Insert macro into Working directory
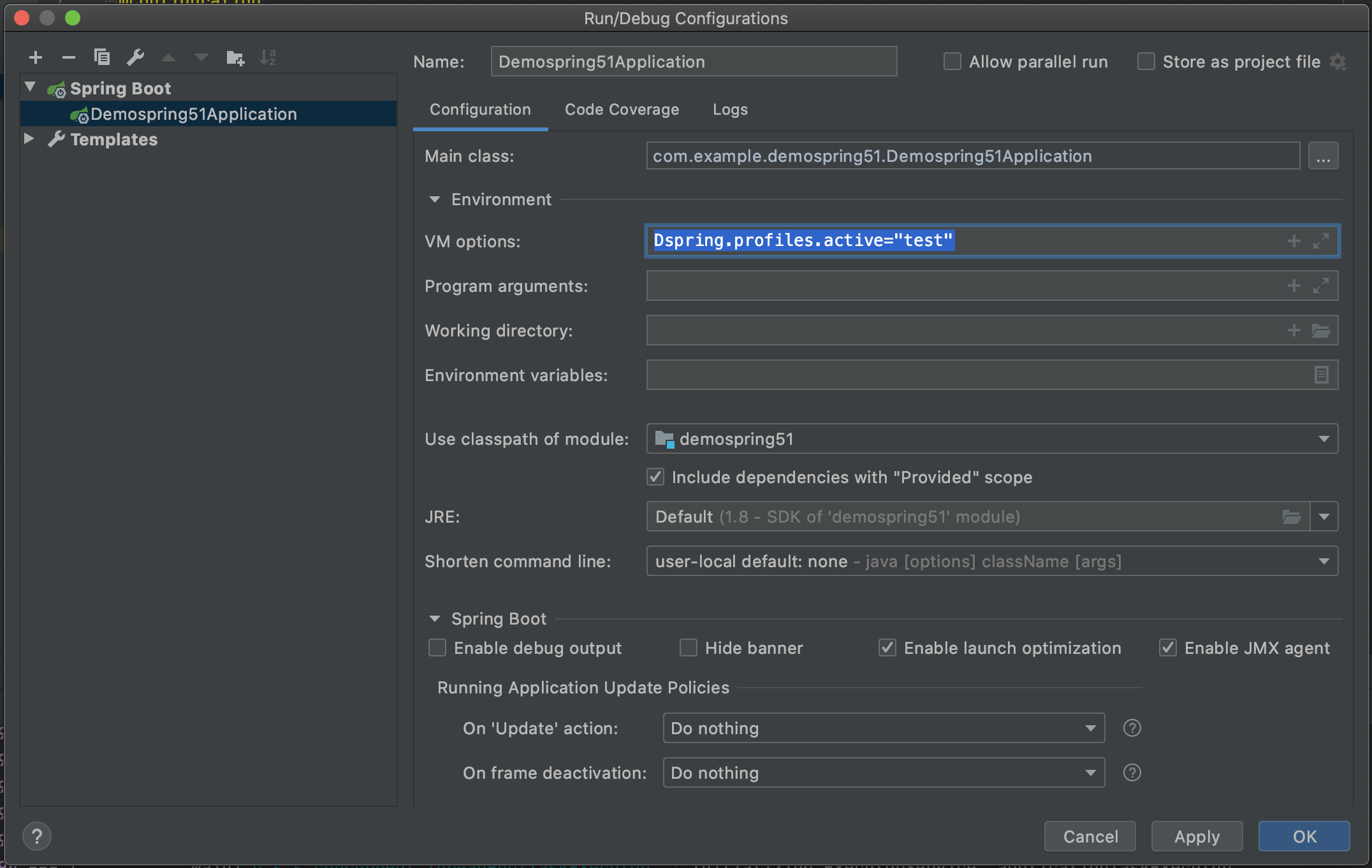Viewport: 1372px width, 868px height. coord(1294,330)
